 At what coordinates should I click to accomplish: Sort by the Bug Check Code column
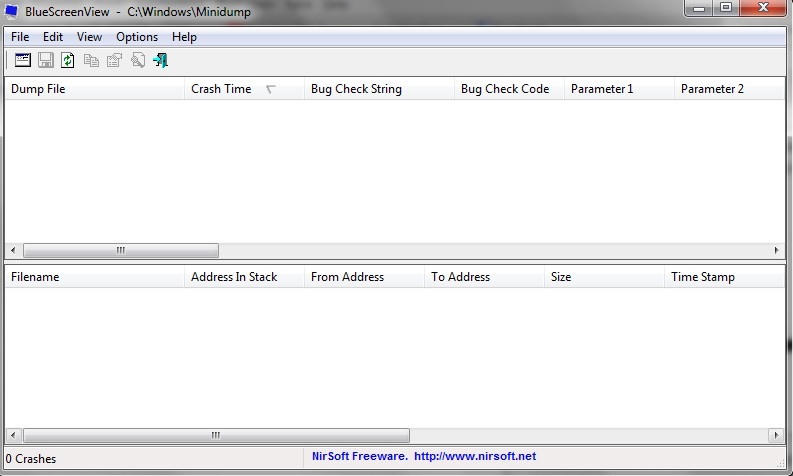pyautogui.click(x=509, y=89)
